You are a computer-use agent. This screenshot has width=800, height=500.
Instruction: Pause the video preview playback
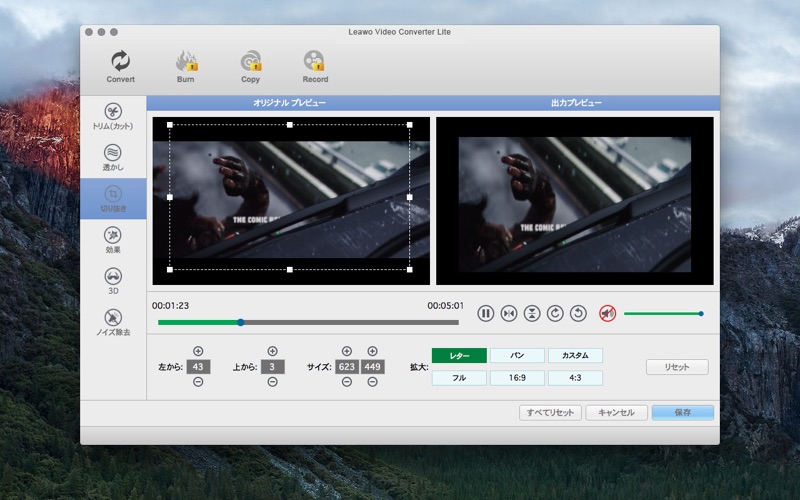coord(485,313)
